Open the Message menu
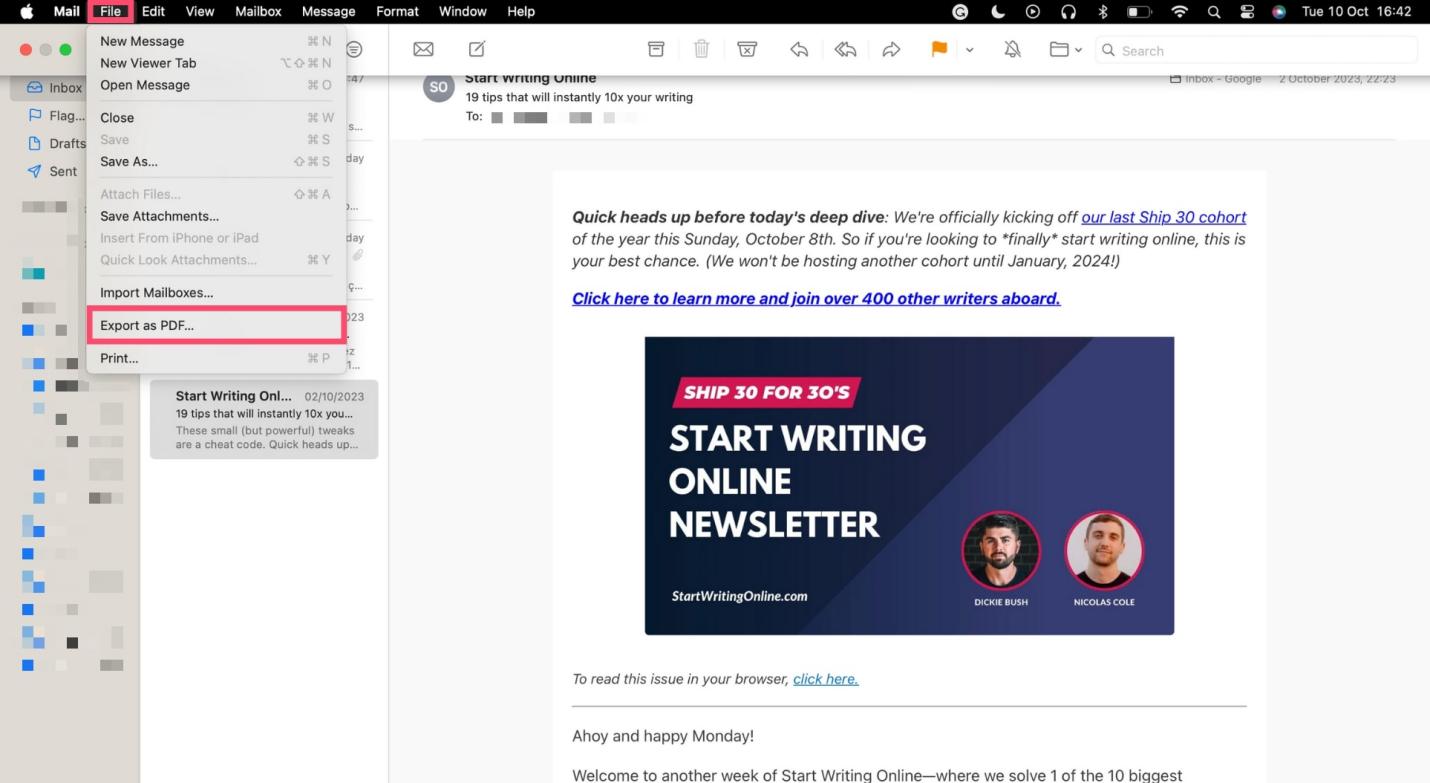The height and width of the screenshot is (783, 1430). [x=328, y=11]
